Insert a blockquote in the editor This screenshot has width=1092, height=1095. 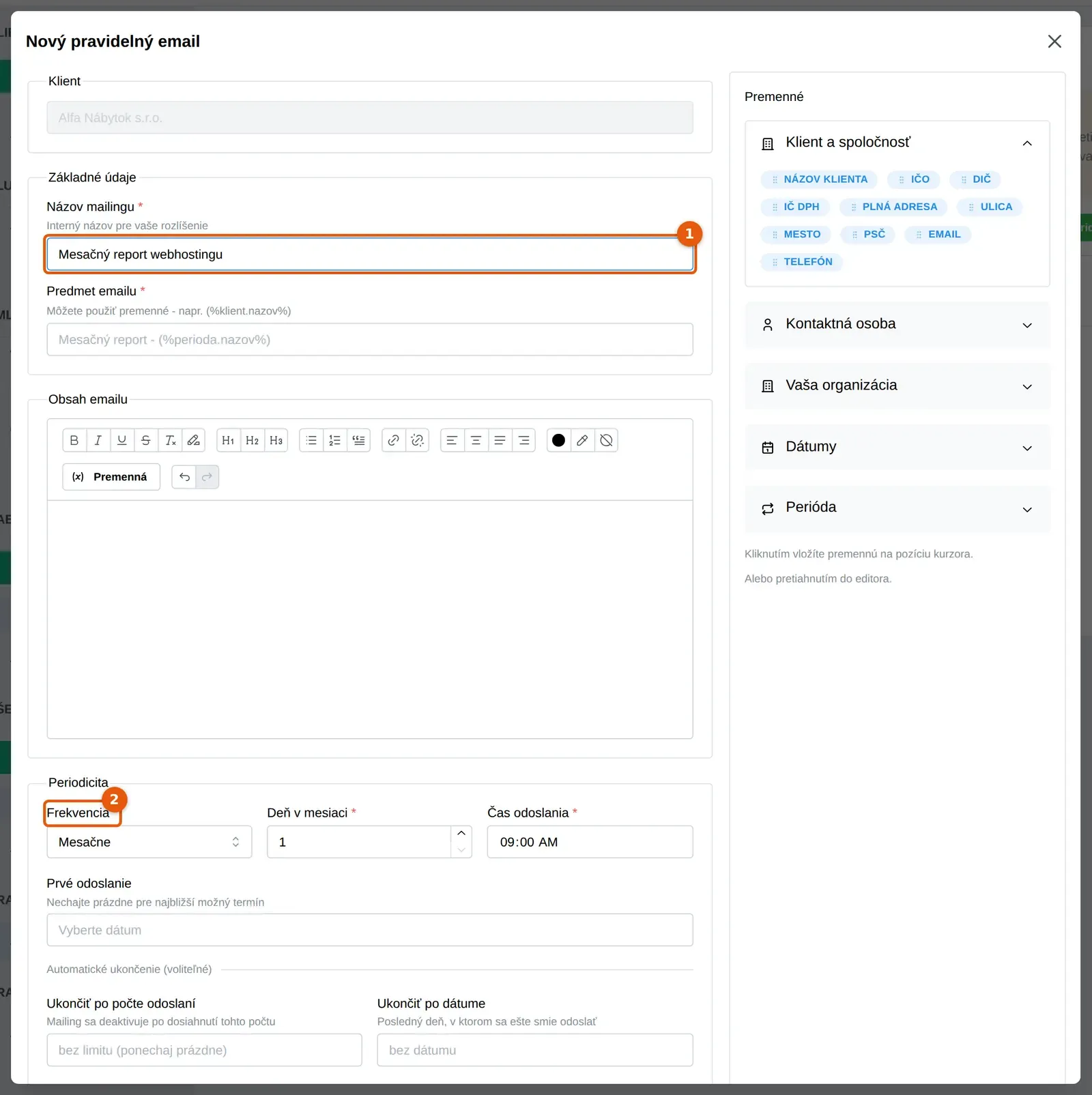coord(359,441)
